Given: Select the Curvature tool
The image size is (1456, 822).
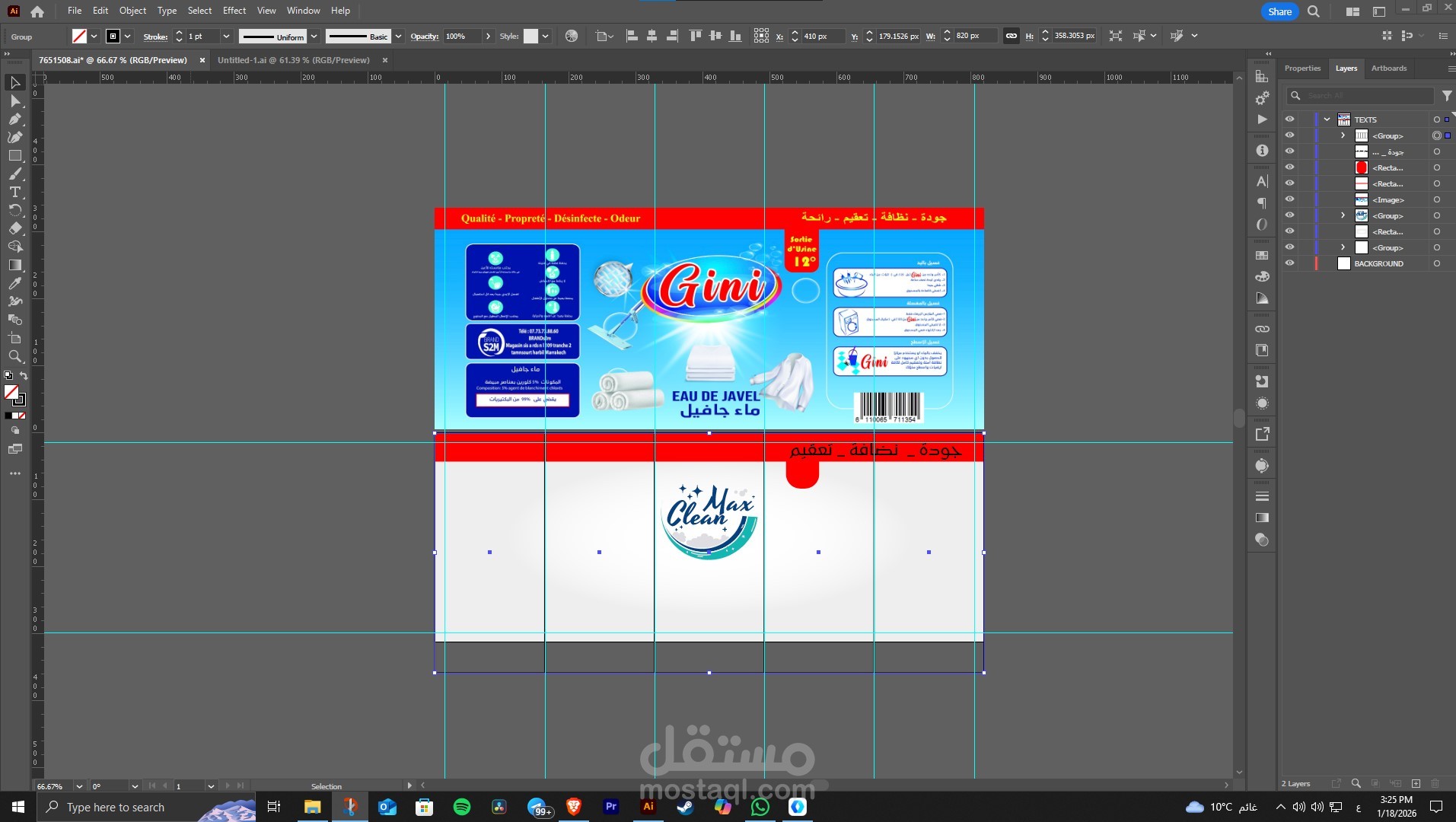Looking at the screenshot, I should click(x=14, y=137).
